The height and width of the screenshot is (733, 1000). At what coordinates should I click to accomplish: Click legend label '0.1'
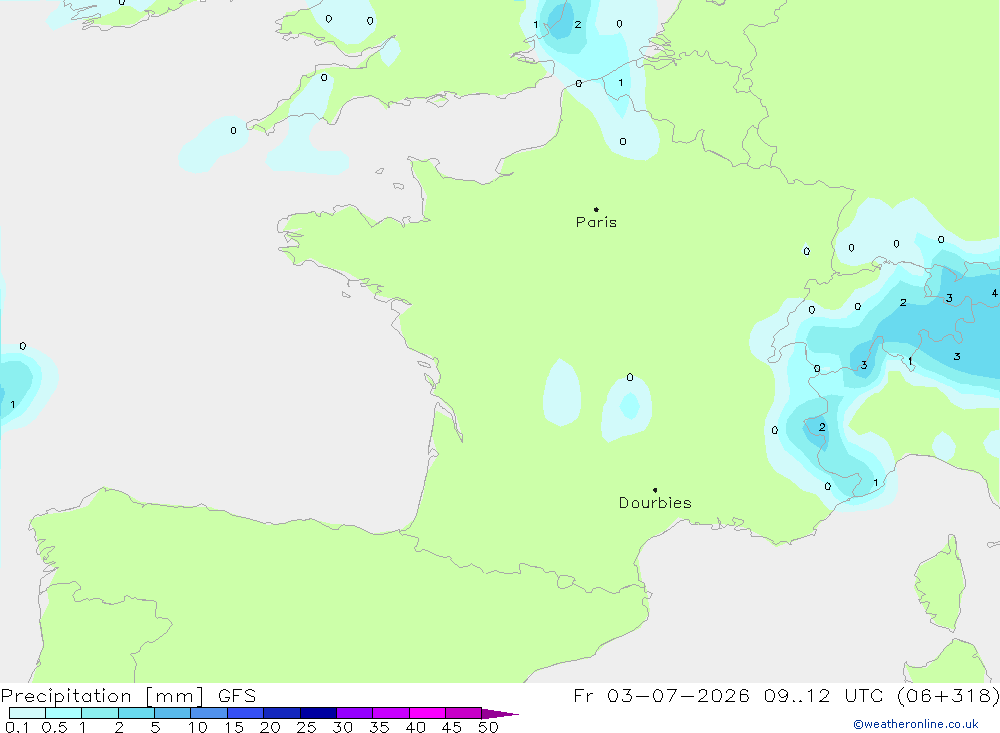click(x=17, y=727)
